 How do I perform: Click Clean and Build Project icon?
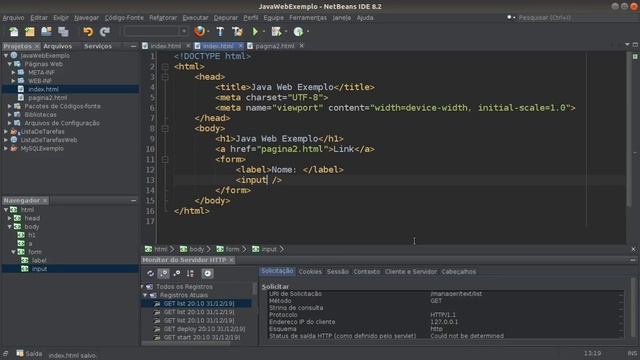tap(237, 31)
